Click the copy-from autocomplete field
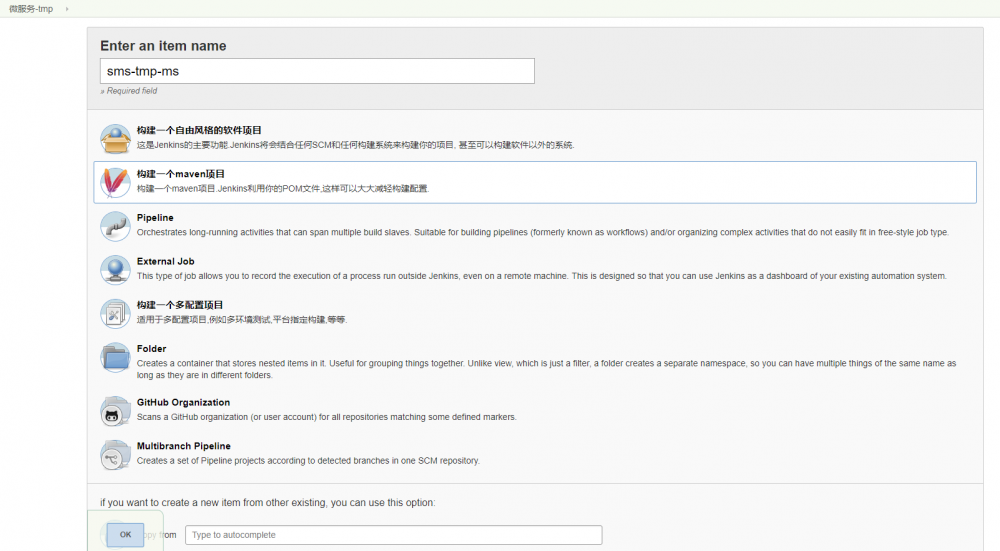Image resolution: width=1000 pixels, height=551 pixels. 393,535
